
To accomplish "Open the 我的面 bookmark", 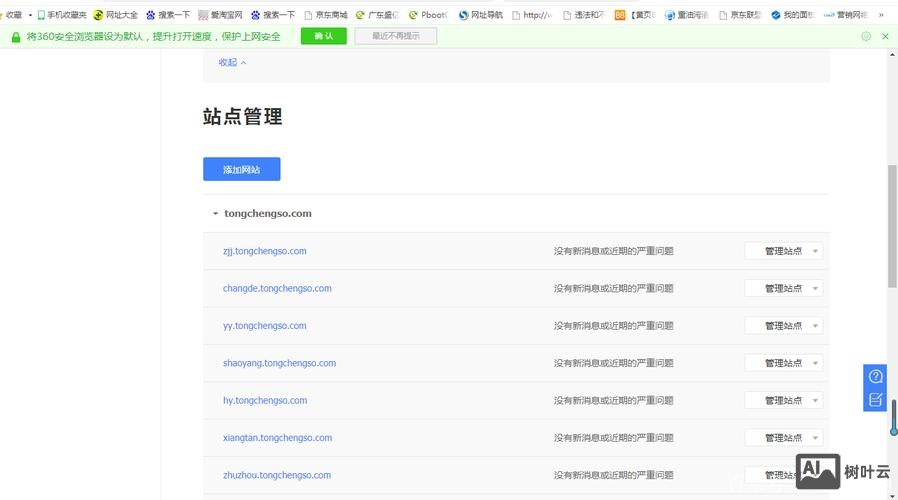I will pyautogui.click(x=793, y=15).
